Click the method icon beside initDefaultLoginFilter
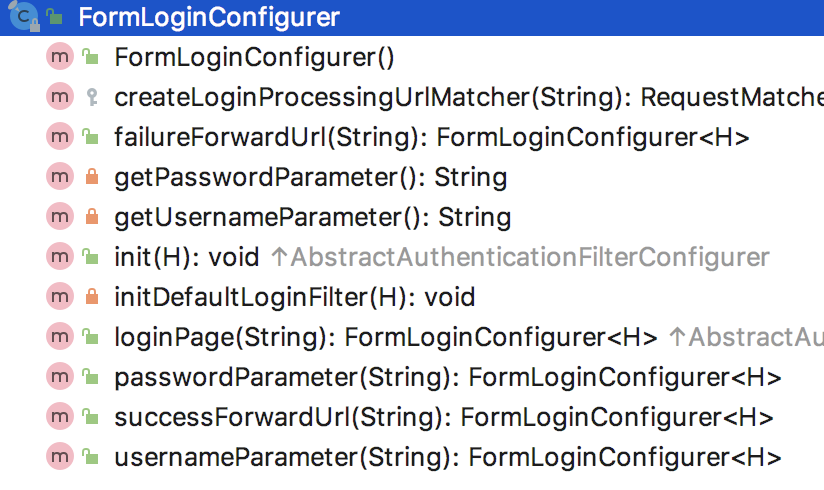 coord(60,297)
